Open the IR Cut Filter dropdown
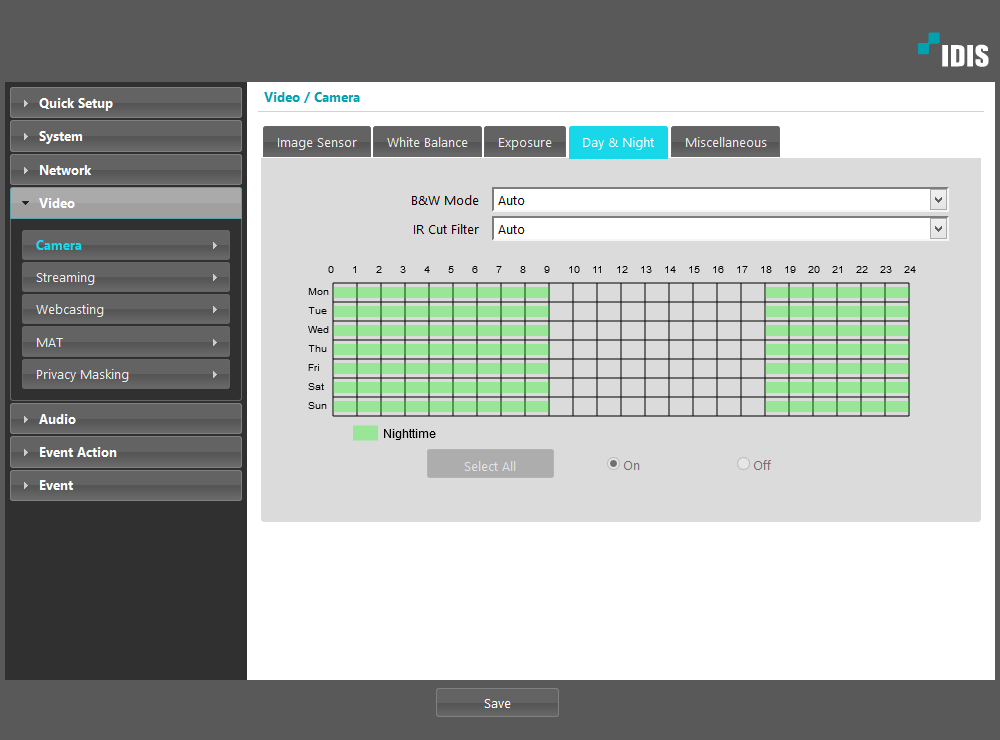 [719, 229]
